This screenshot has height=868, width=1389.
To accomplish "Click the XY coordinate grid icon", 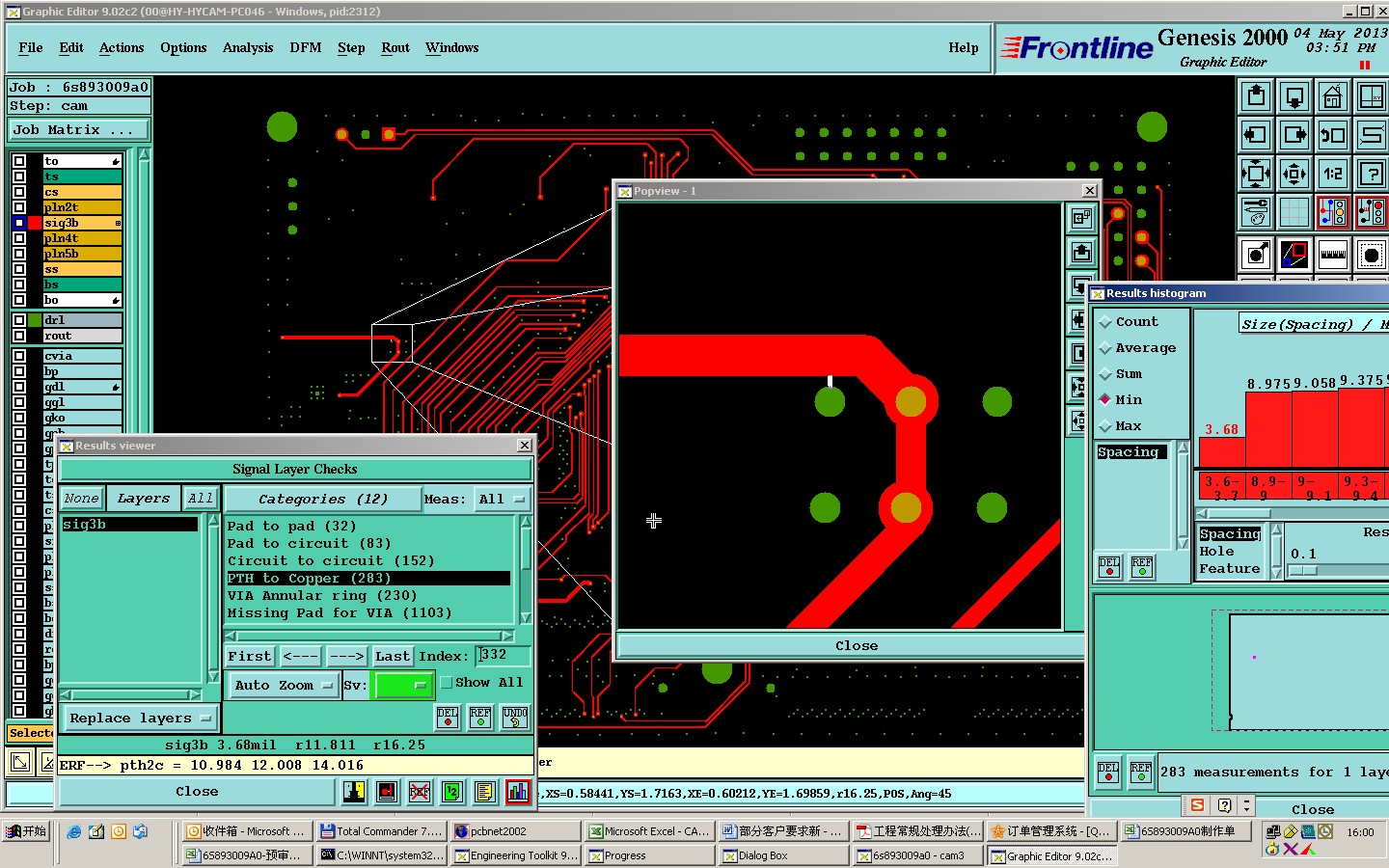I will (1371, 96).
